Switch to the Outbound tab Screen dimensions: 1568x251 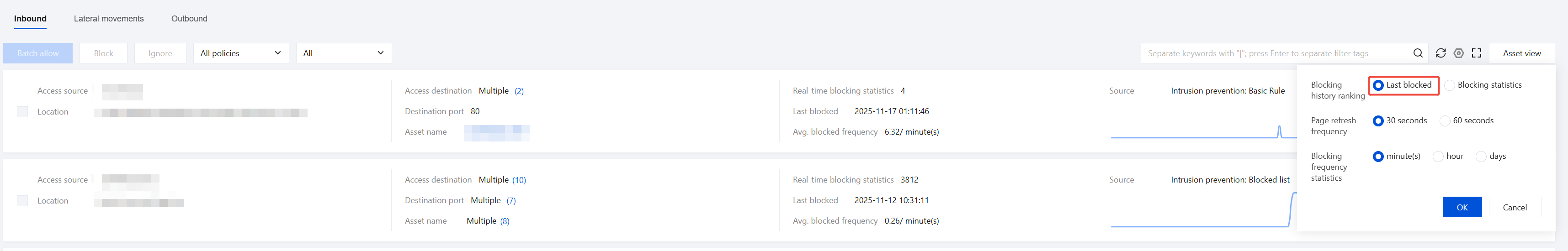click(x=189, y=19)
